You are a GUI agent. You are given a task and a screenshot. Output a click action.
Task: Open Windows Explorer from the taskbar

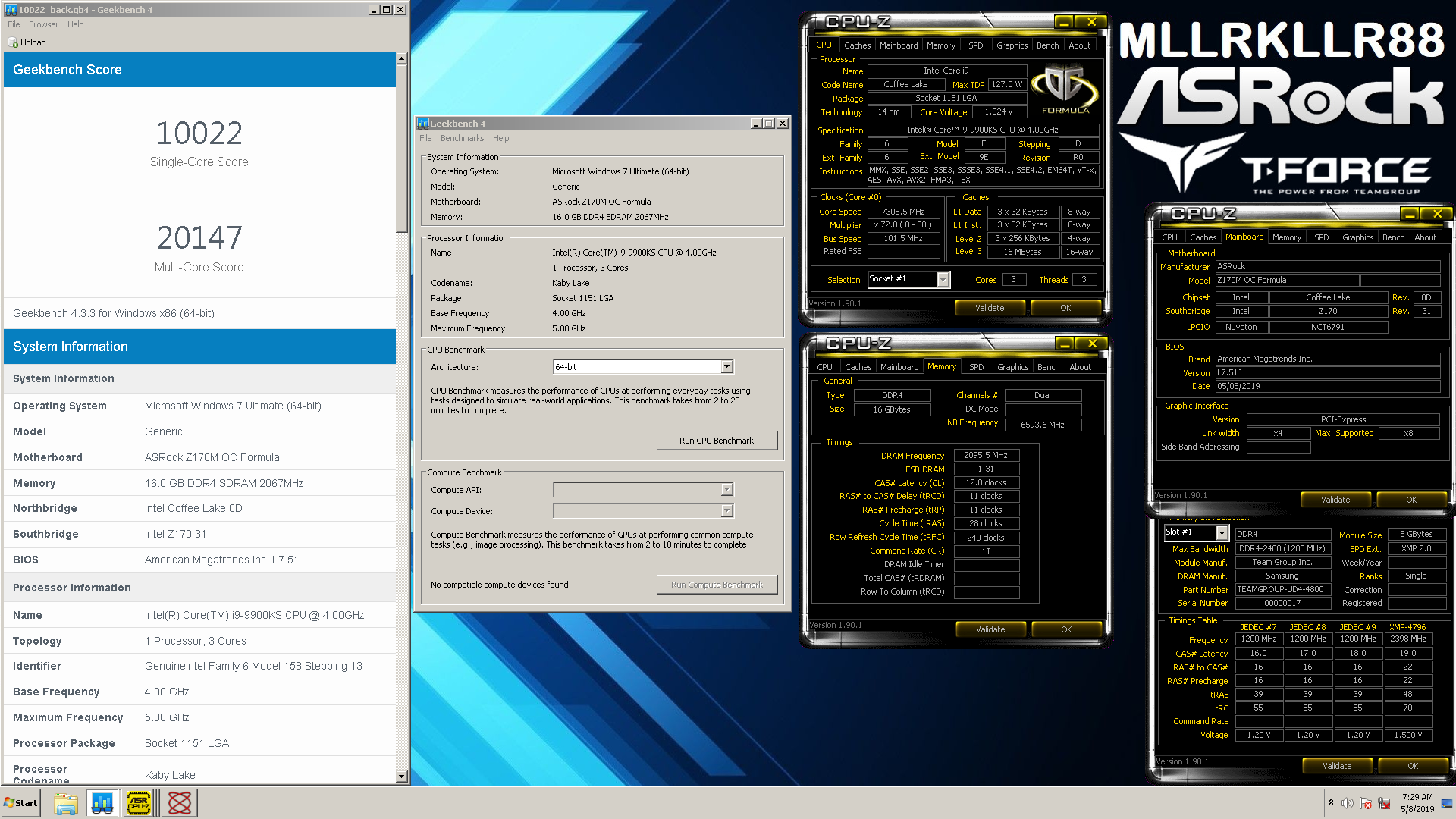point(66,803)
